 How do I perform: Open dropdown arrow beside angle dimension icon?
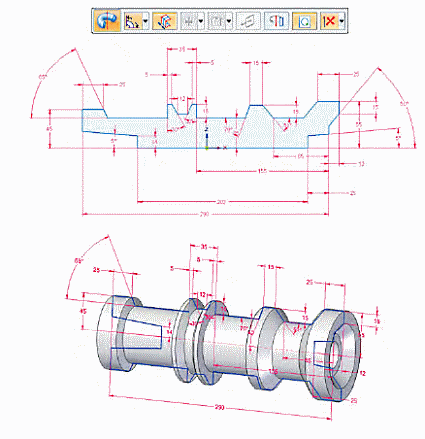(x=146, y=22)
